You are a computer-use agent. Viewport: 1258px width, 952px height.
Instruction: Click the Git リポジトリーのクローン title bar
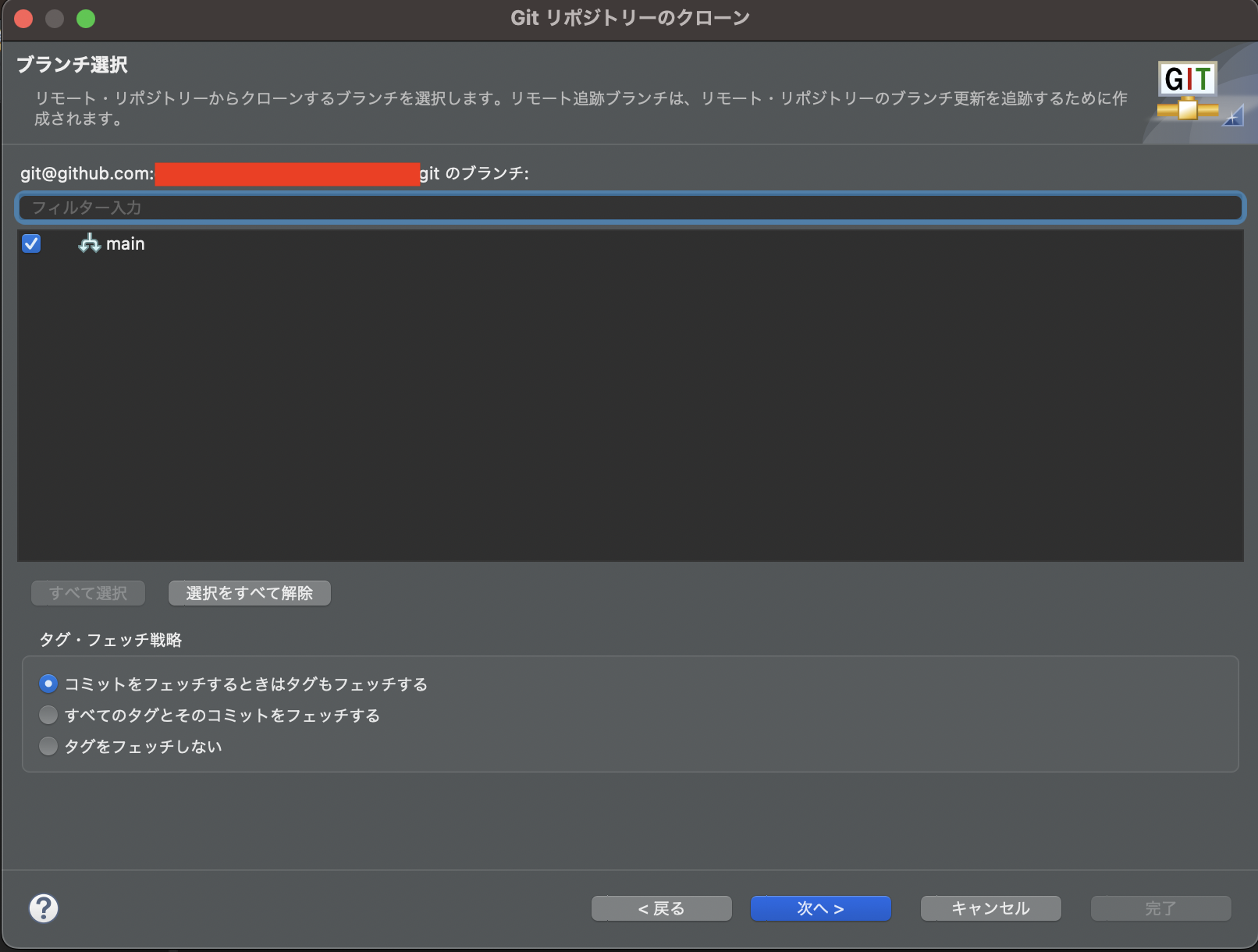pyautogui.click(x=629, y=17)
